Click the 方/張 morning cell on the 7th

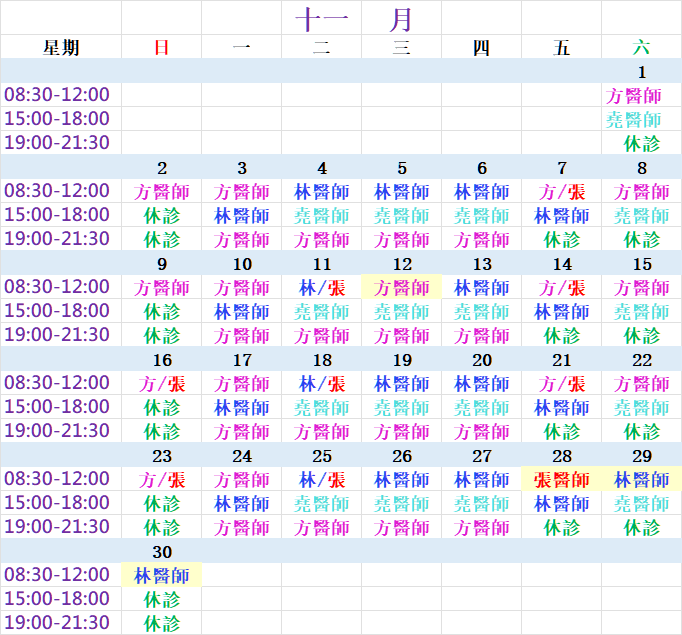coord(562,192)
